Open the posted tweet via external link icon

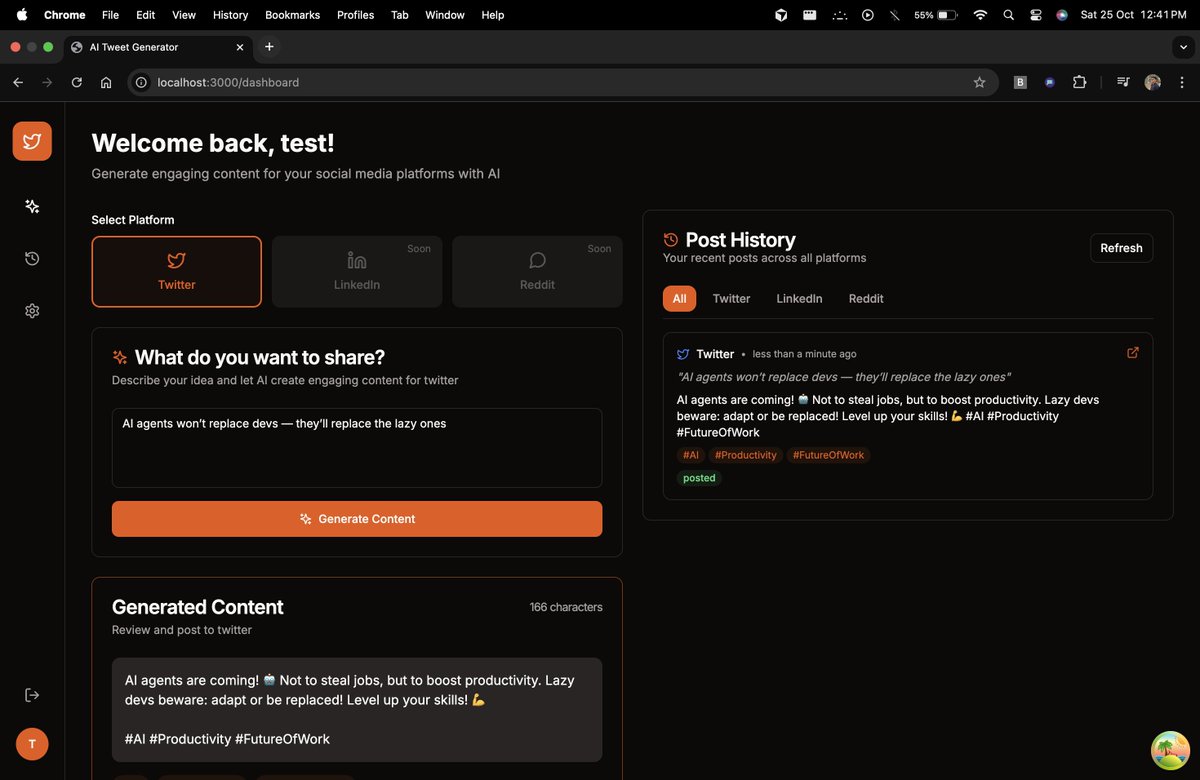(1132, 352)
